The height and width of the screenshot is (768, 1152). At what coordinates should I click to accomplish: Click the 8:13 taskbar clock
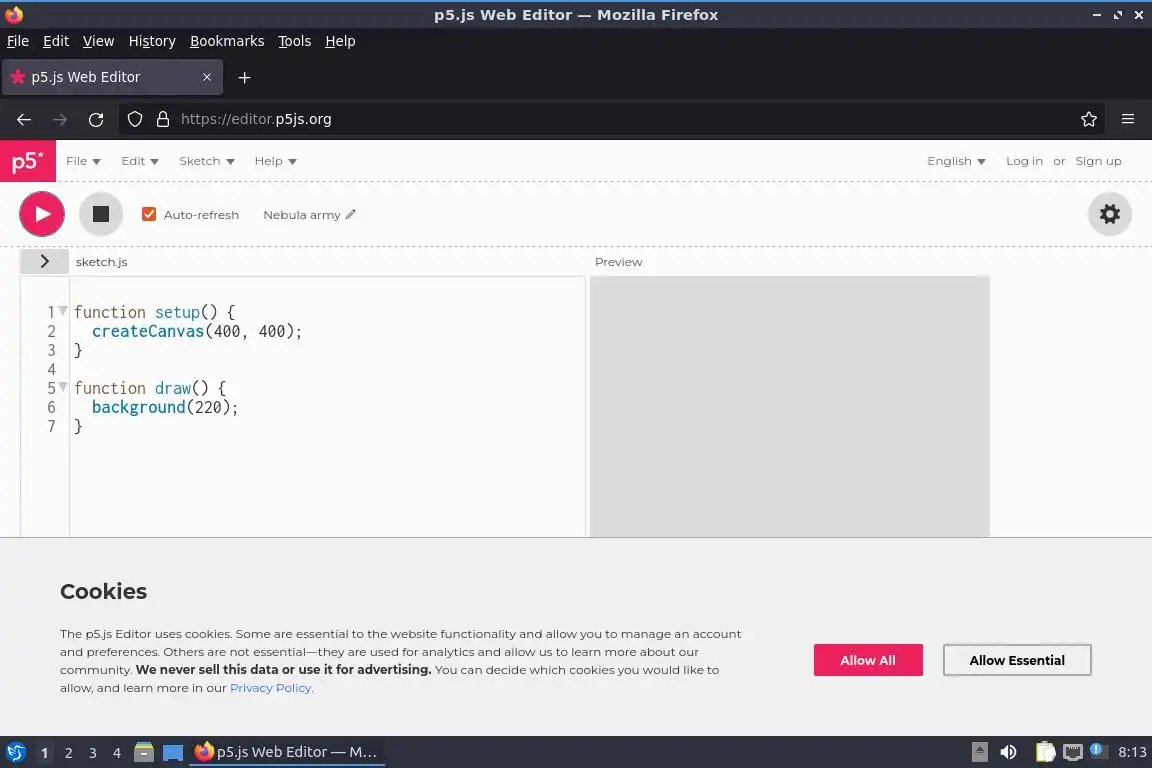(1131, 752)
